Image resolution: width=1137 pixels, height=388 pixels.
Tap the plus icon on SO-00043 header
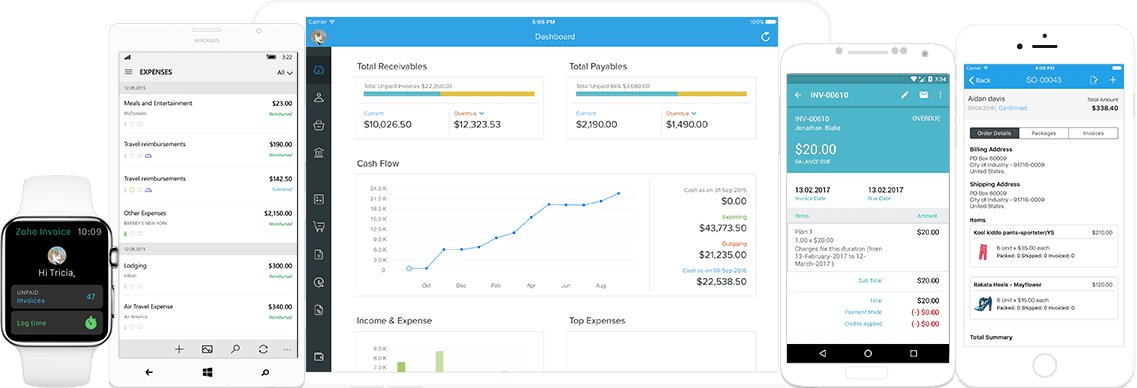coord(1112,80)
